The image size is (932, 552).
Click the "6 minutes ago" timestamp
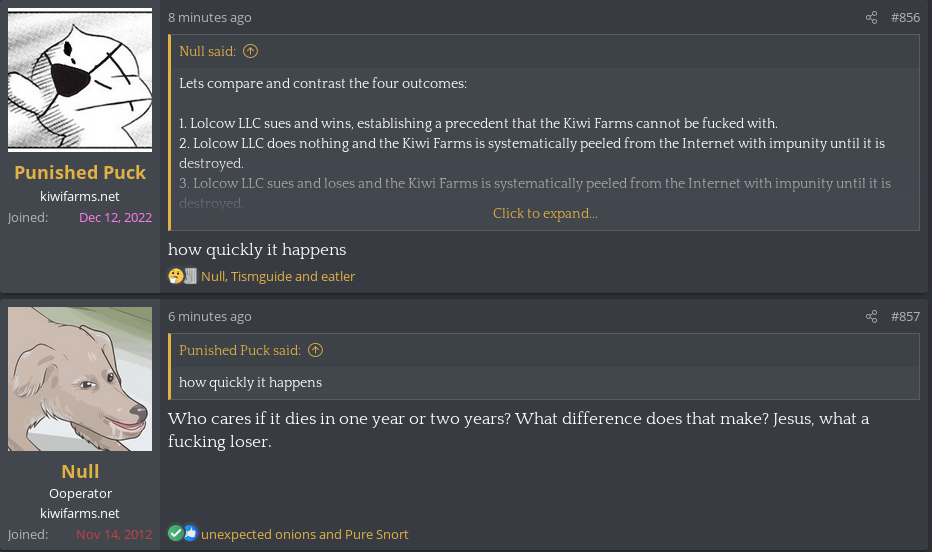pyautogui.click(x=210, y=317)
